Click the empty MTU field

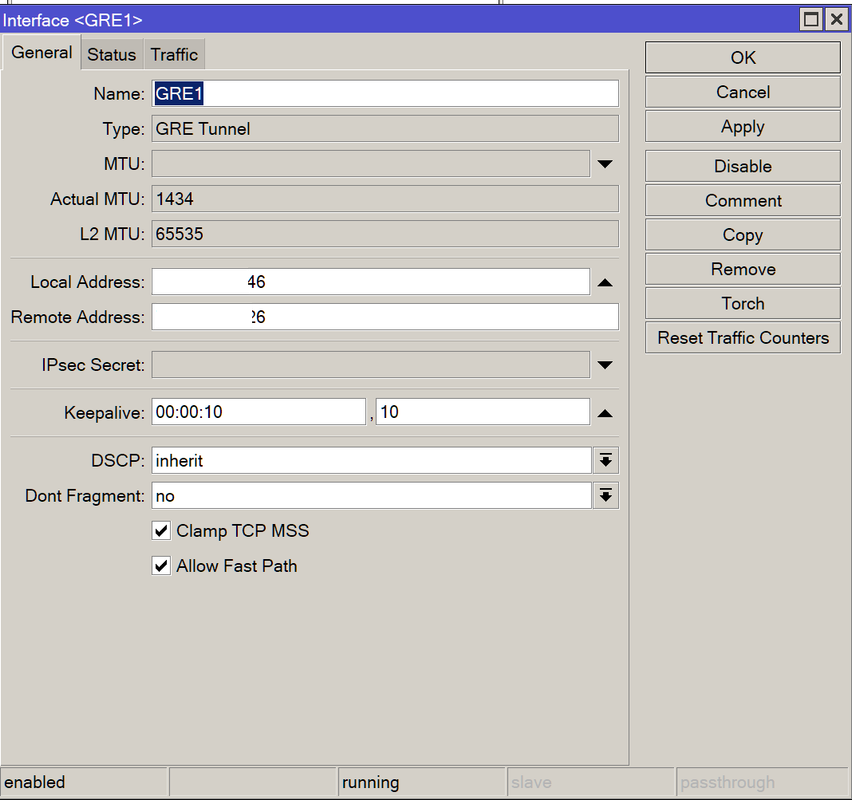point(371,164)
